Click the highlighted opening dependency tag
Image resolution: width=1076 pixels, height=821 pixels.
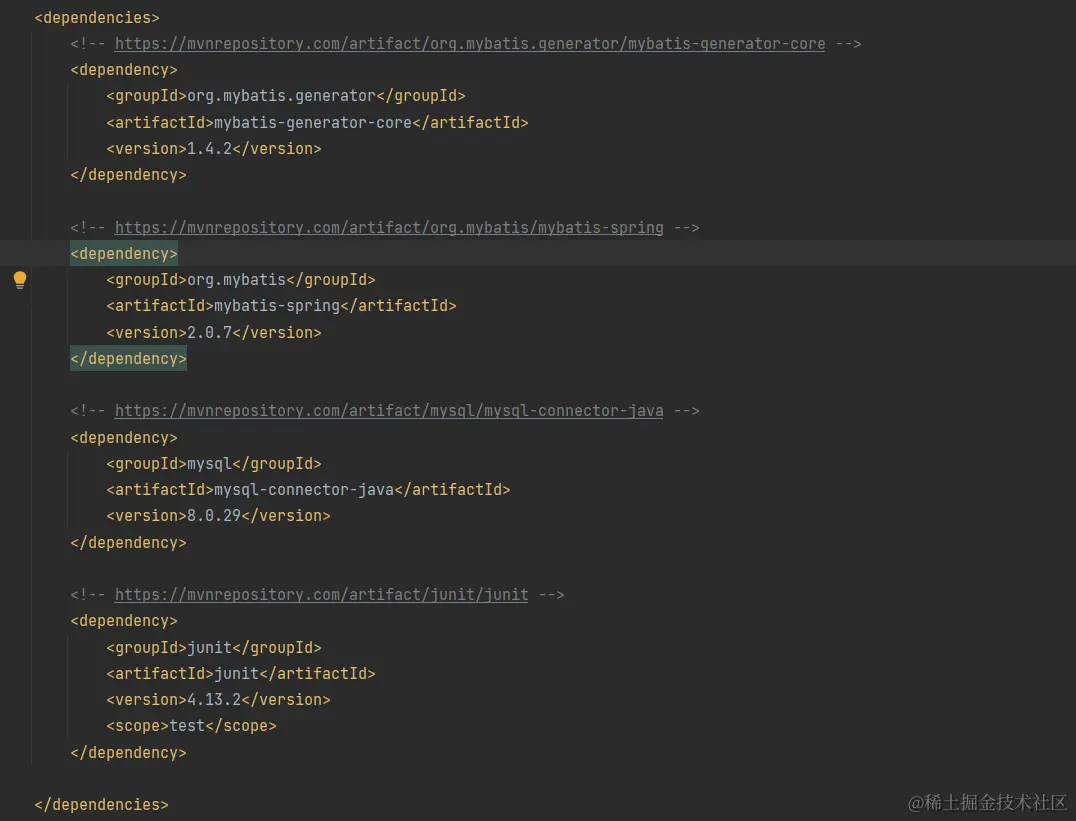(124, 254)
